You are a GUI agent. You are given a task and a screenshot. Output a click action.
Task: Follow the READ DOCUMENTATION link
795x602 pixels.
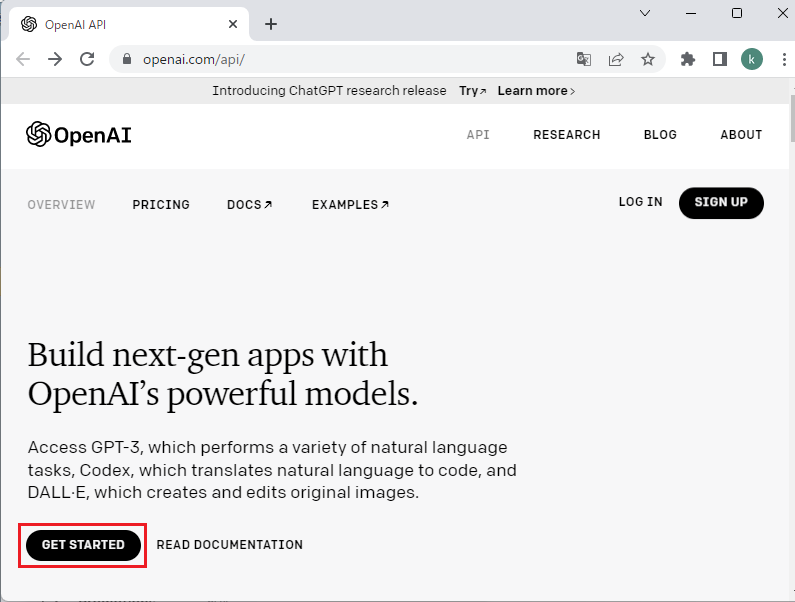pyautogui.click(x=229, y=545)
